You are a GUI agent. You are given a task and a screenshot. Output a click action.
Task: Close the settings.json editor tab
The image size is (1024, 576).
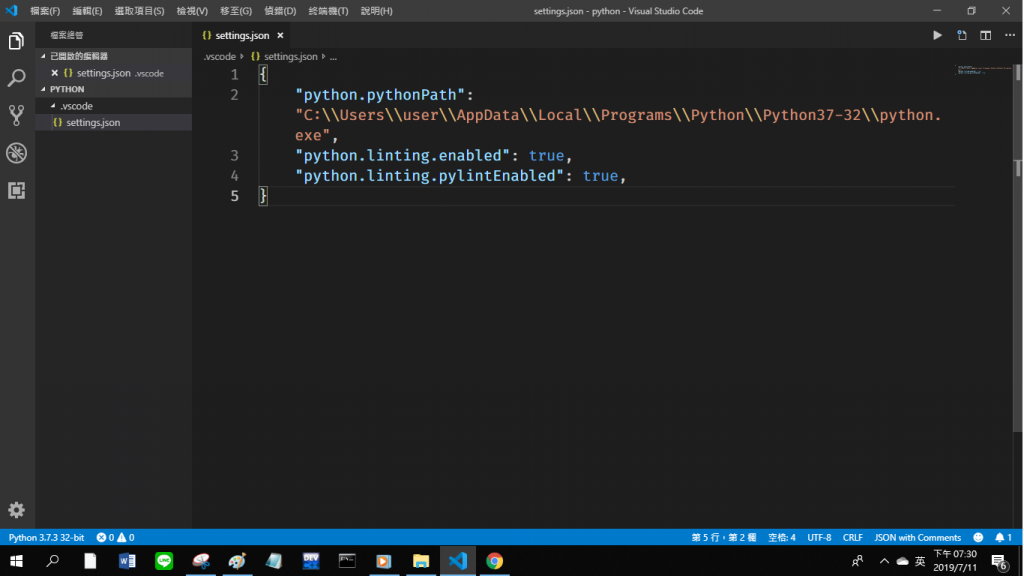[280, 35]
